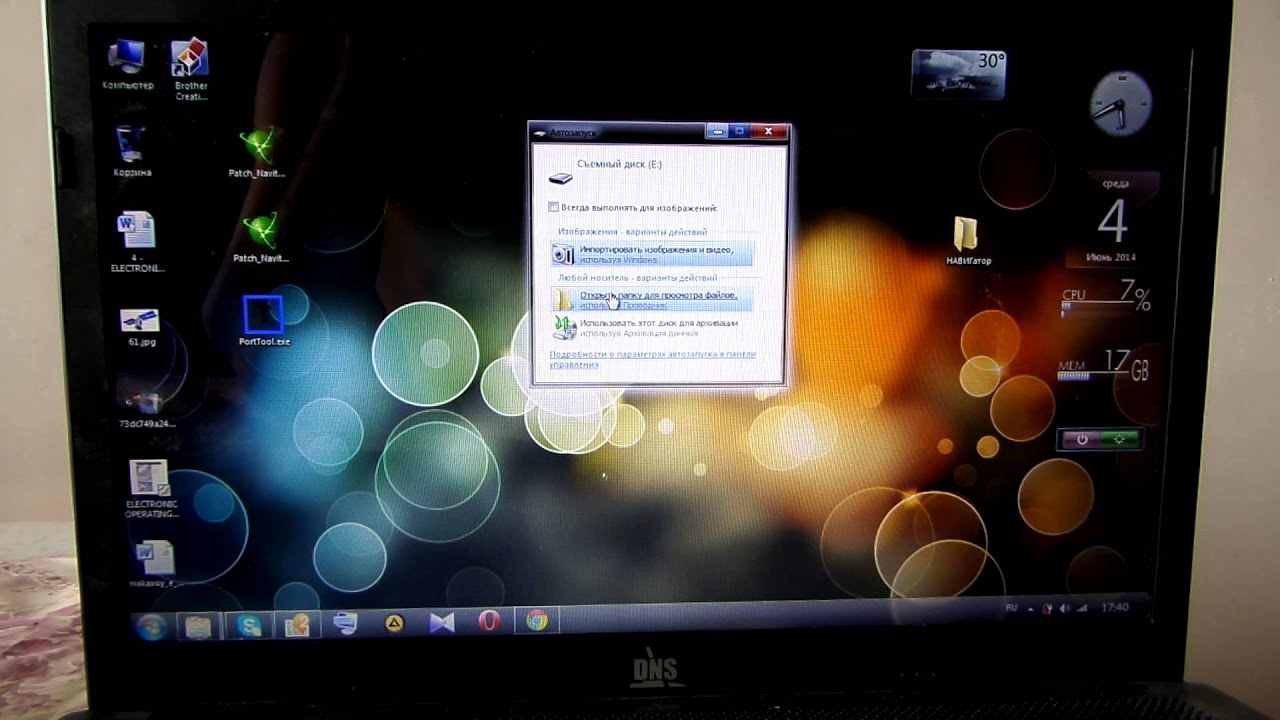This screenshot has height=720, width=1280.
Task: Select the lower Patch_Navit desktop icon
Action: coord(260,238)
